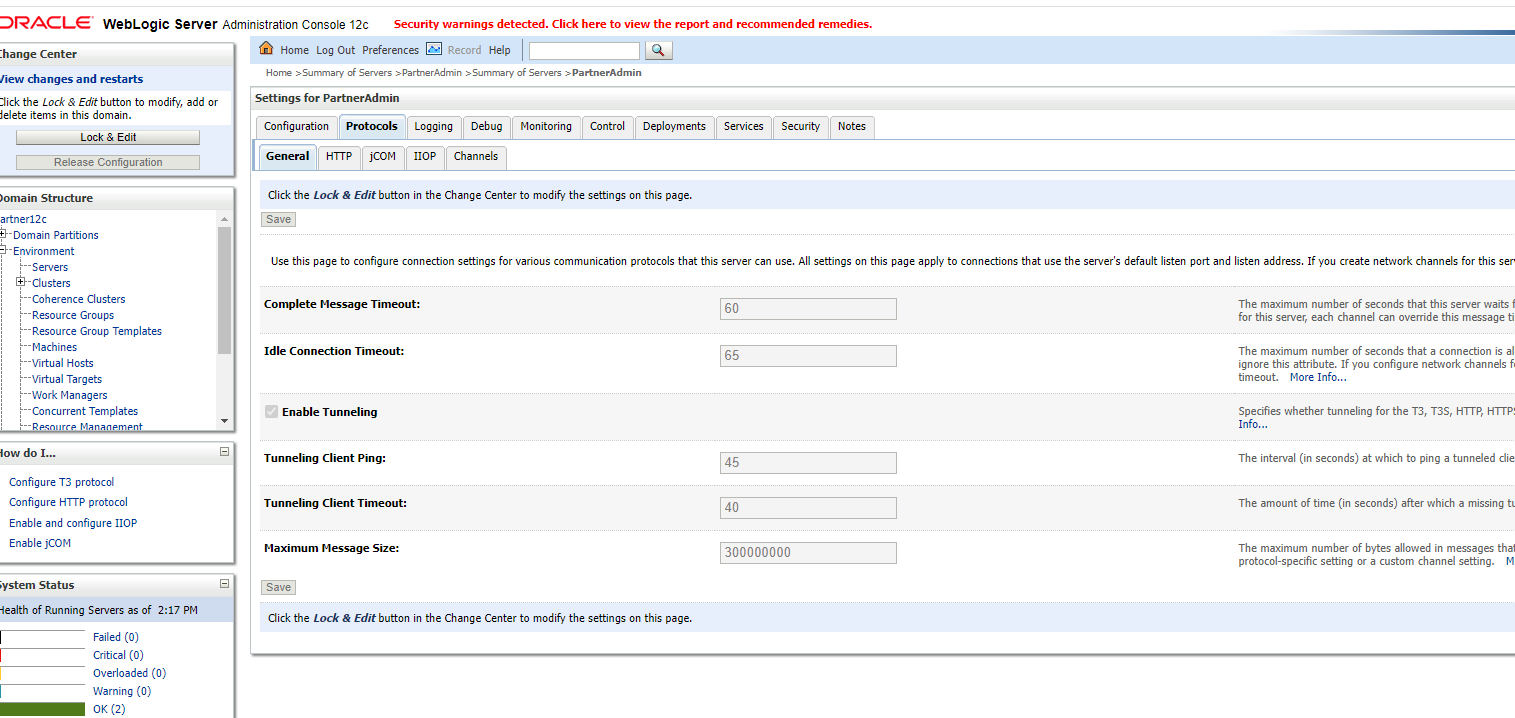Open the Configure HTTP protocol link

(68, 502)
